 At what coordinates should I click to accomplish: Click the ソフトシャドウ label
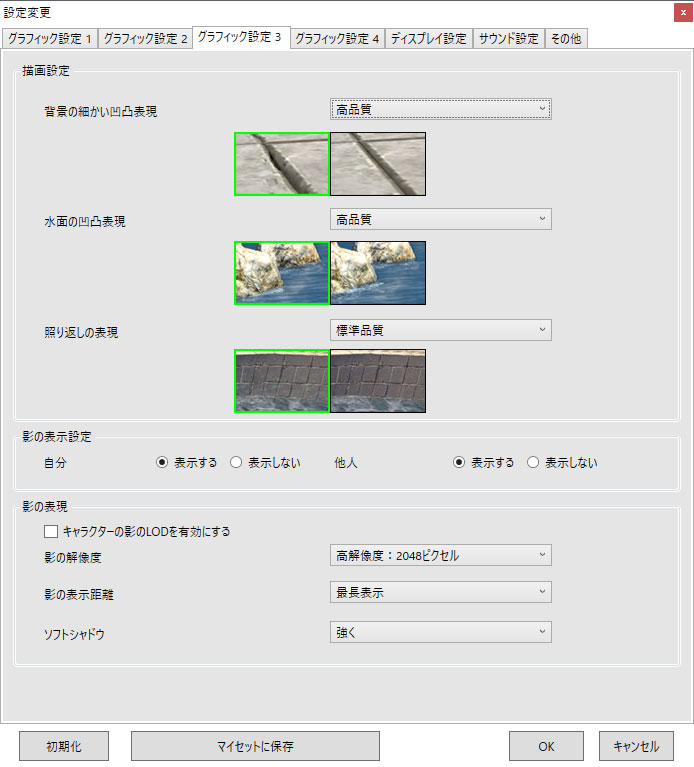pyautogui.click(x=74, y=634)
